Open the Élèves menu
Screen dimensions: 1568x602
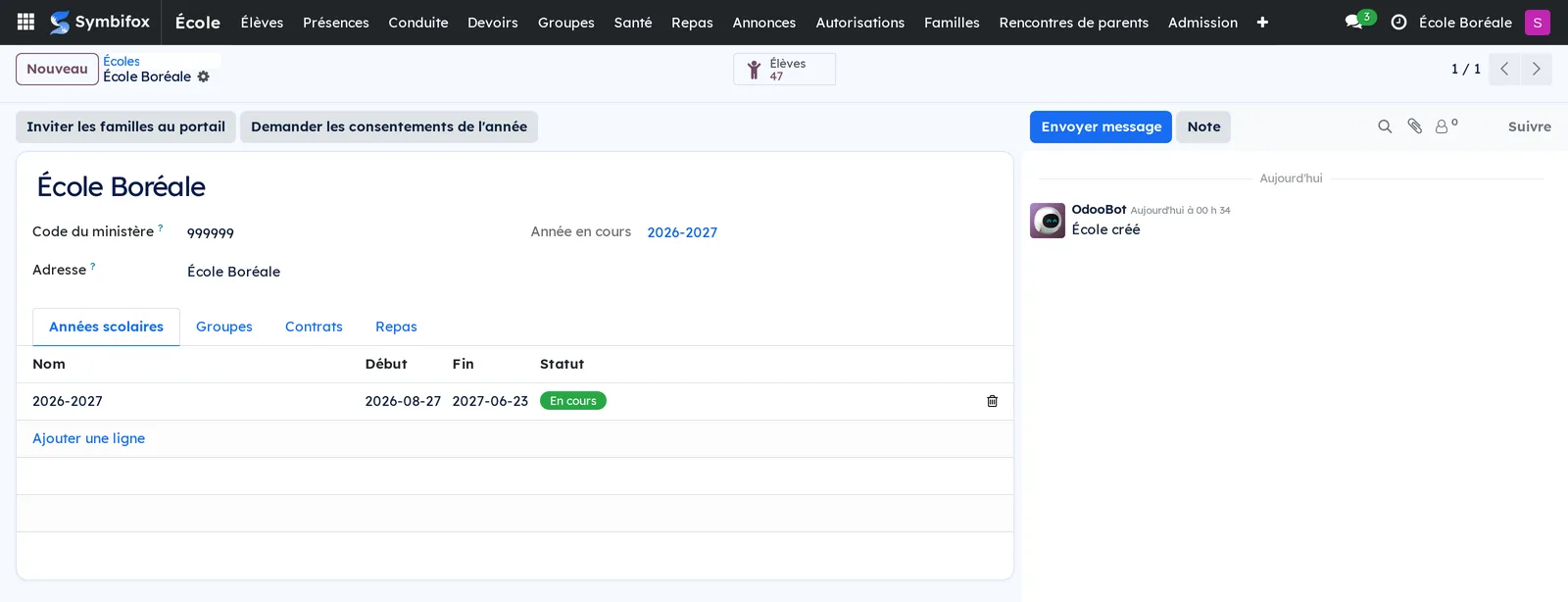[262, 23]
